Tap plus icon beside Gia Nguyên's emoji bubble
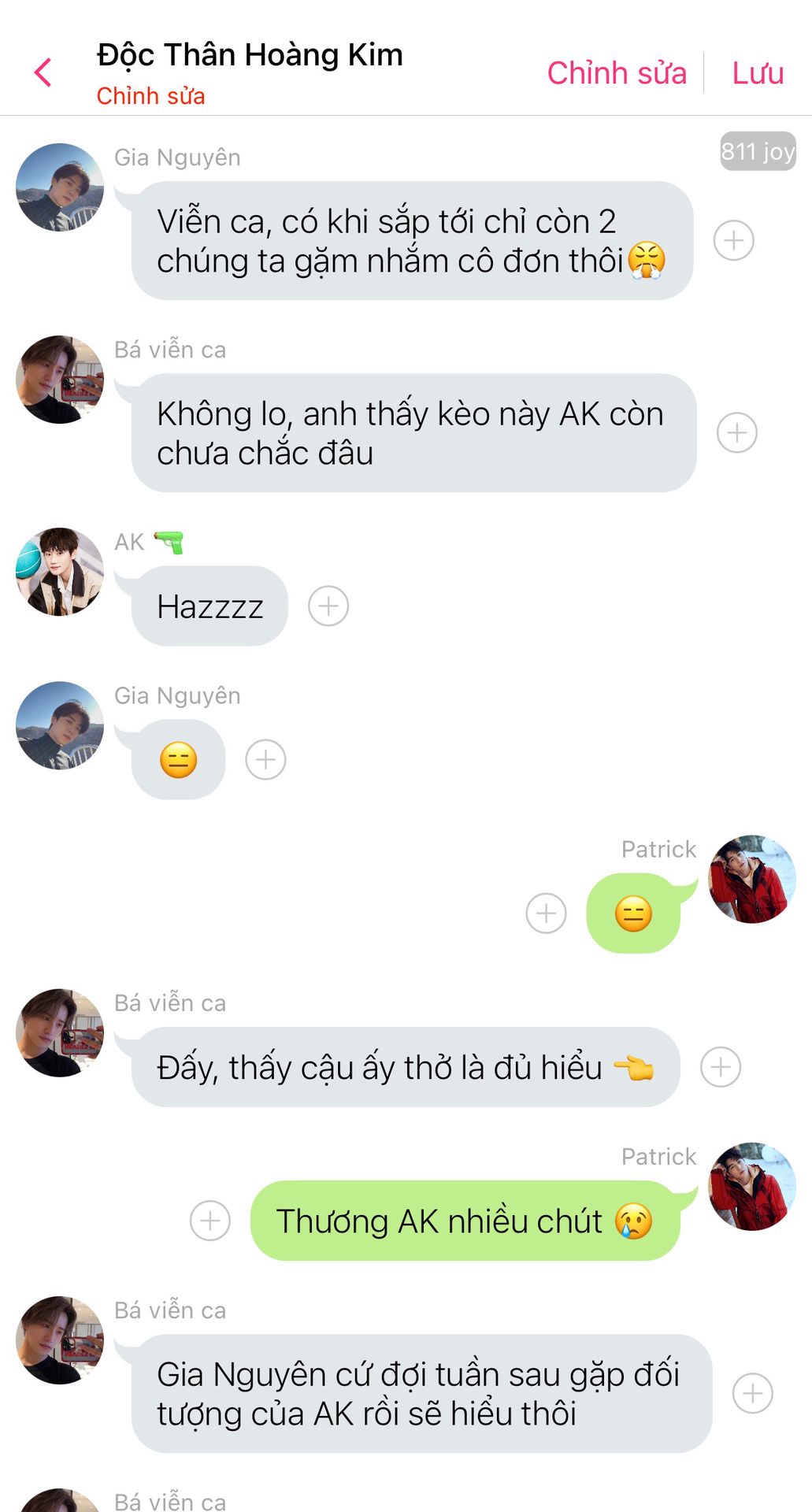The height and width of the screenshot is (1512, 812). 265,759
